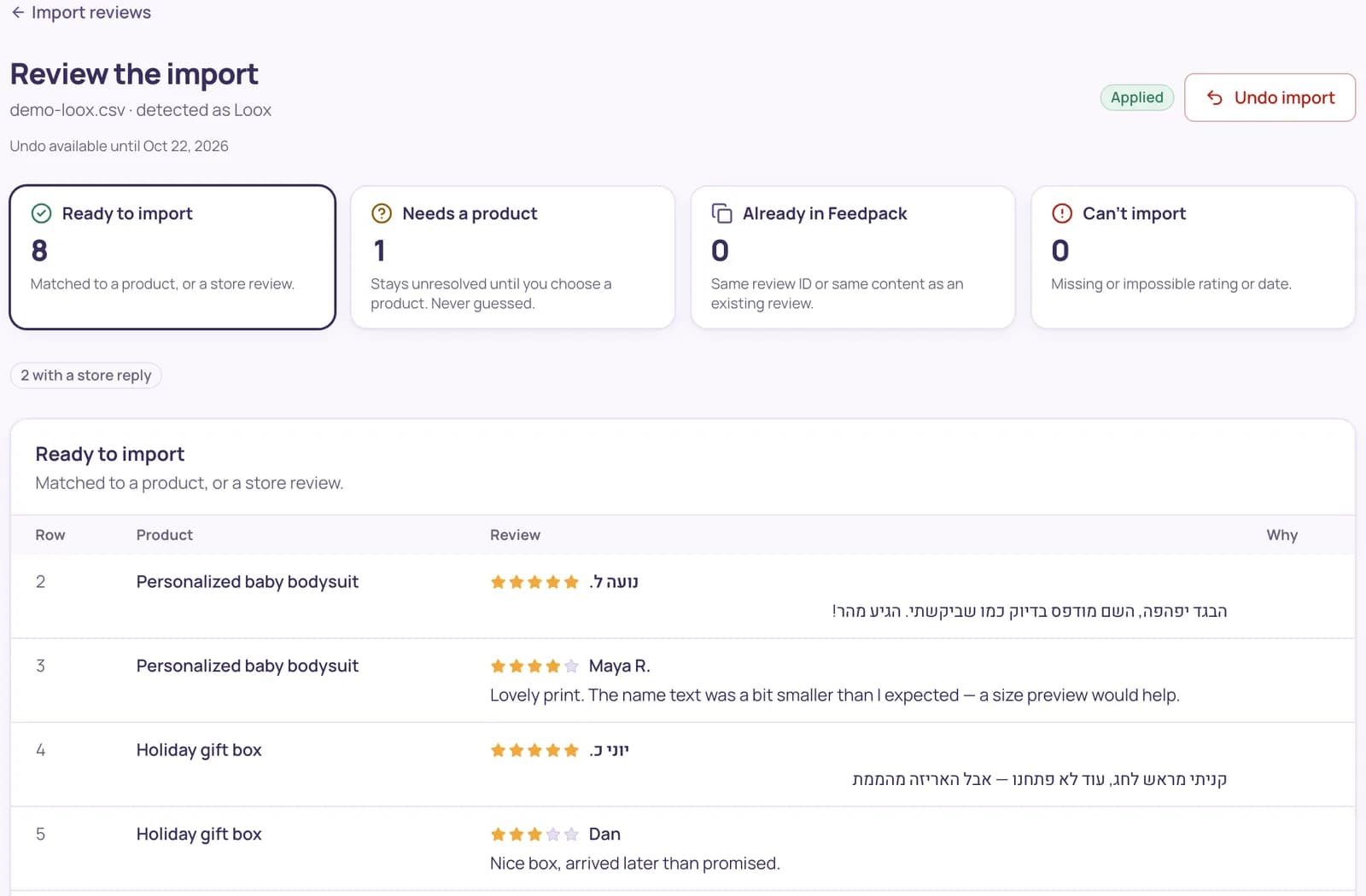The height and width of the screenshot is (896, 1366).
Task: Click the Row column header
Action: tap(50, 535)
